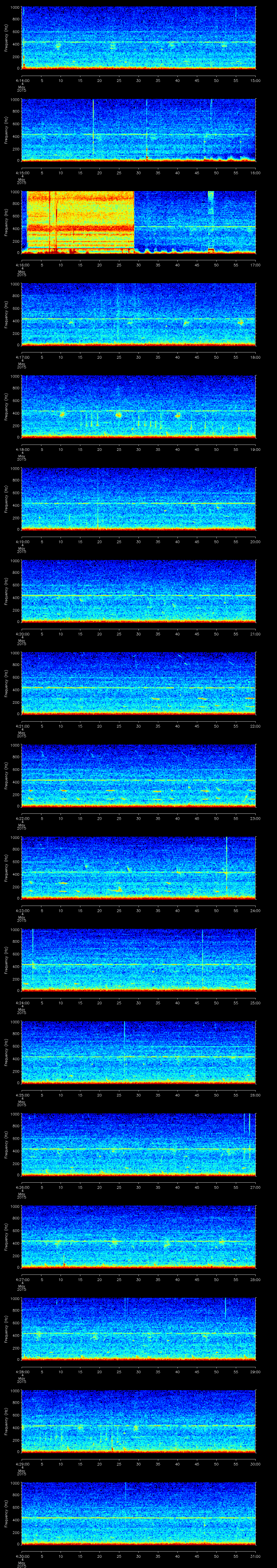This screenshot has width=277, height=1568.
Task: Click the '28:00' end time label
Action: pyautogui.click(x=255, y=1279)
